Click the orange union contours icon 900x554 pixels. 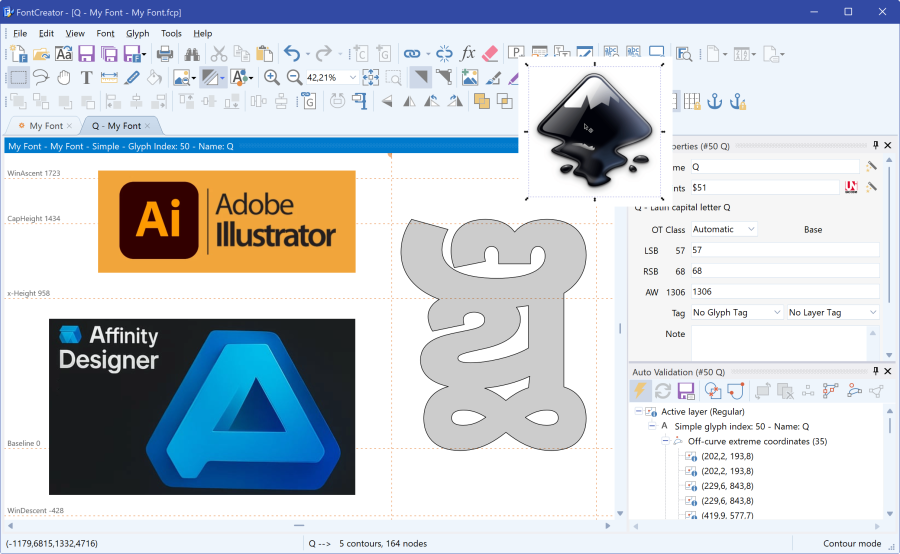(x=482, y=102)
